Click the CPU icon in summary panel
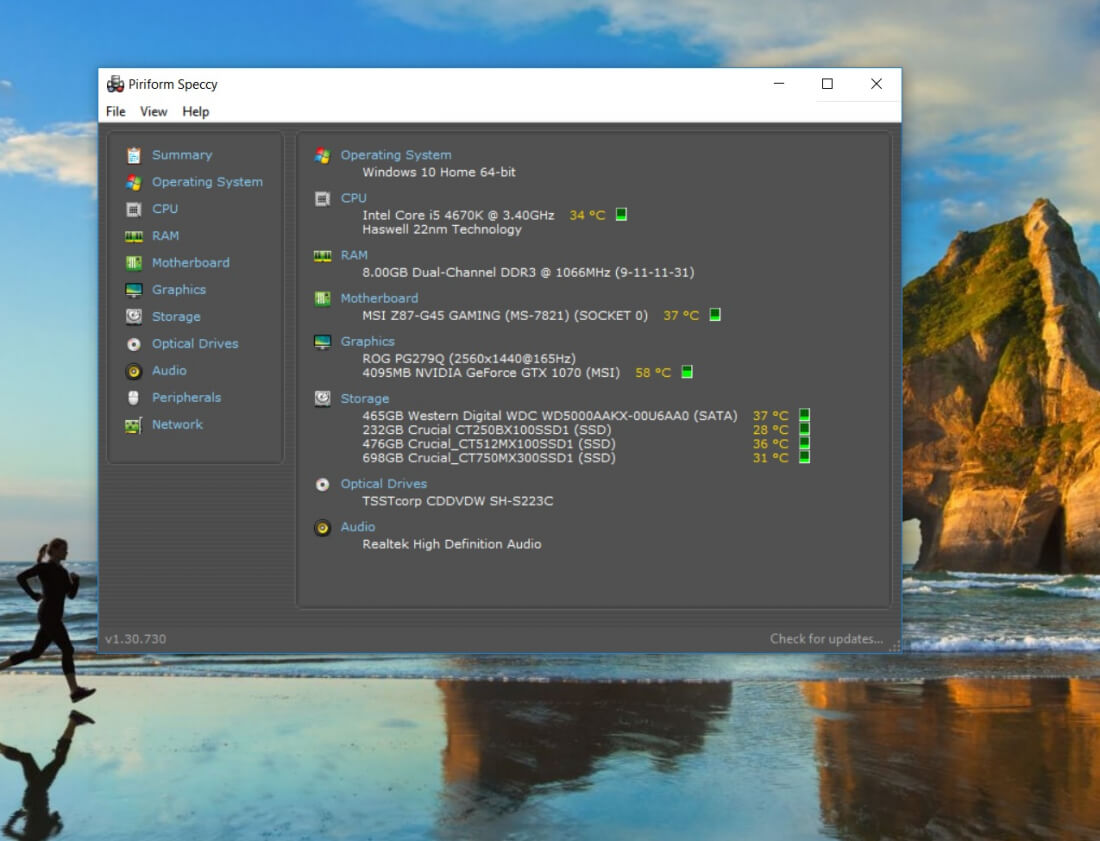The height and width of the screenshot is (841, 1100). coord(323,199)
